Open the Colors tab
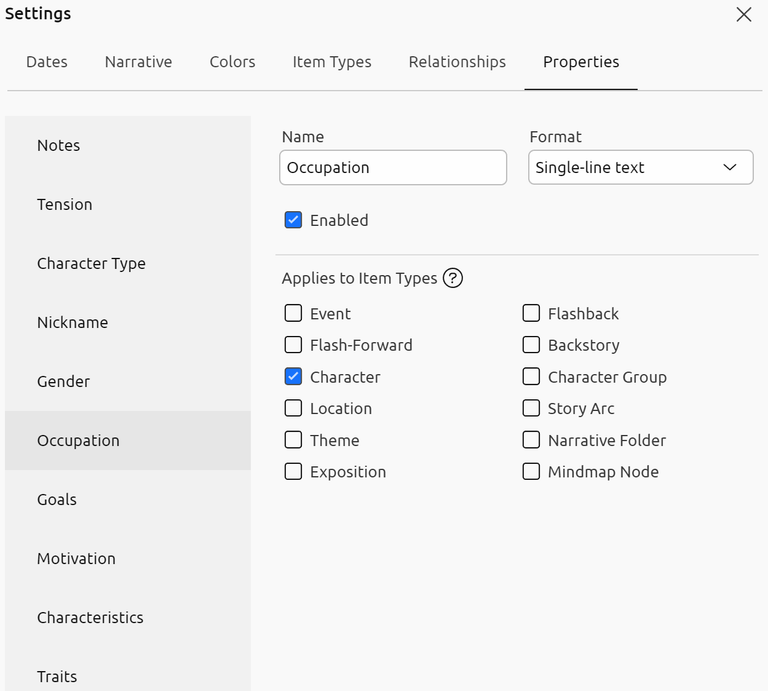Image resolution: width=768 pixels, height=691 pixels. [x=232, y=62]
